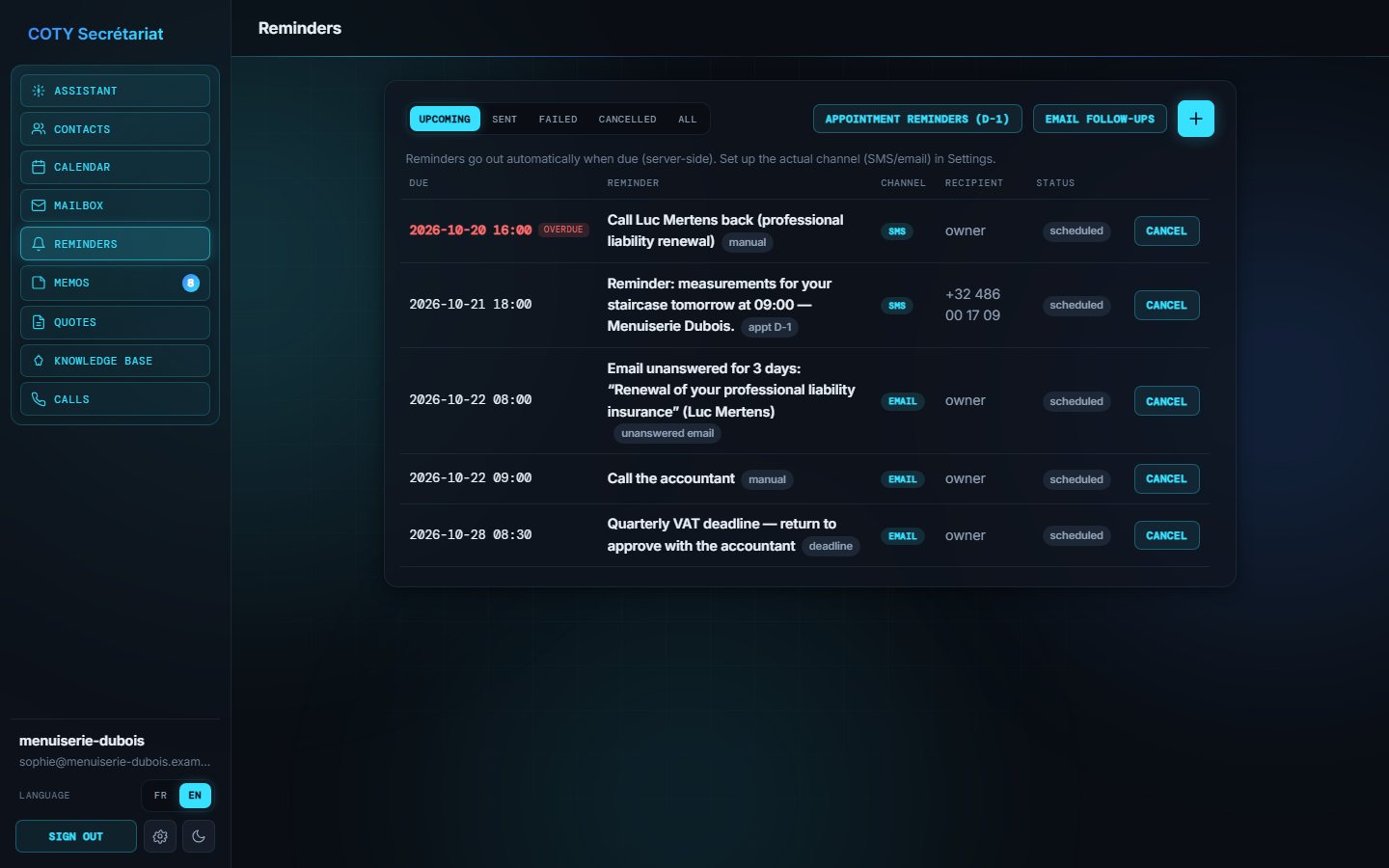Click the sophie@menuiserie-dubois email address
Image resolution: width=1389 pixels, height=868 pixels.
[115, 762]
